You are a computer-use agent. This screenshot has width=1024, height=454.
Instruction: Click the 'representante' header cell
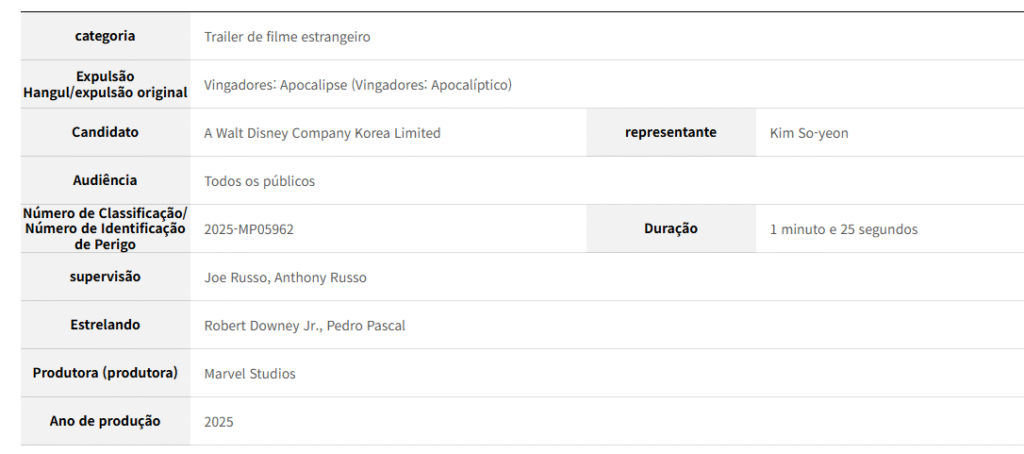(670, 132)
